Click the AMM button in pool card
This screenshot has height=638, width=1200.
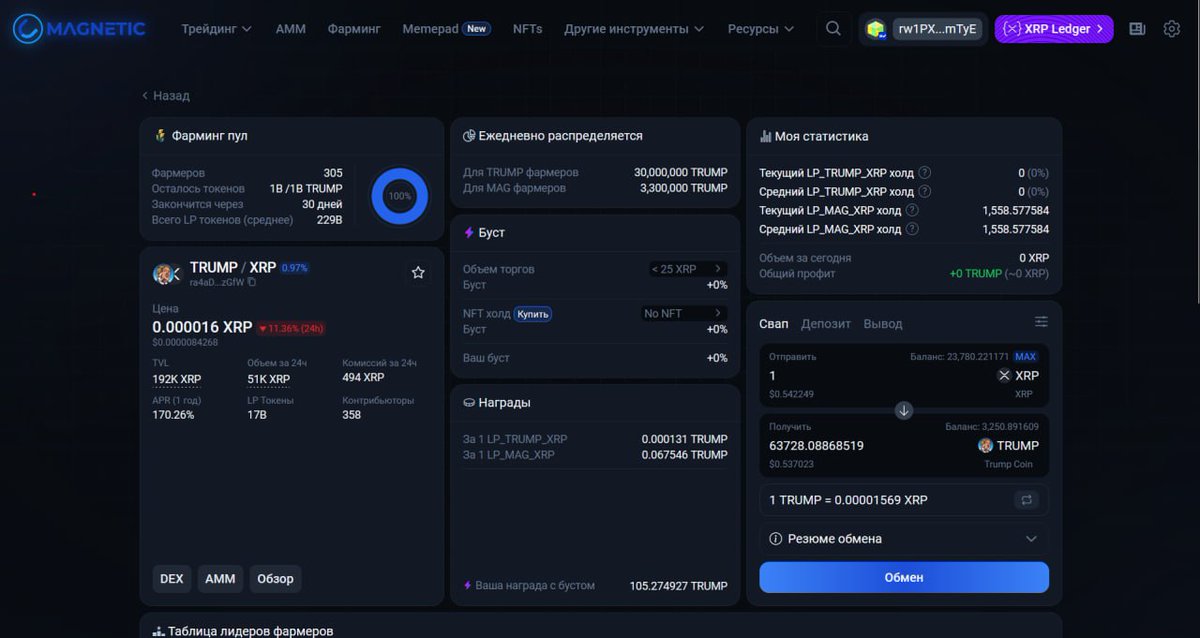(220, 579)
